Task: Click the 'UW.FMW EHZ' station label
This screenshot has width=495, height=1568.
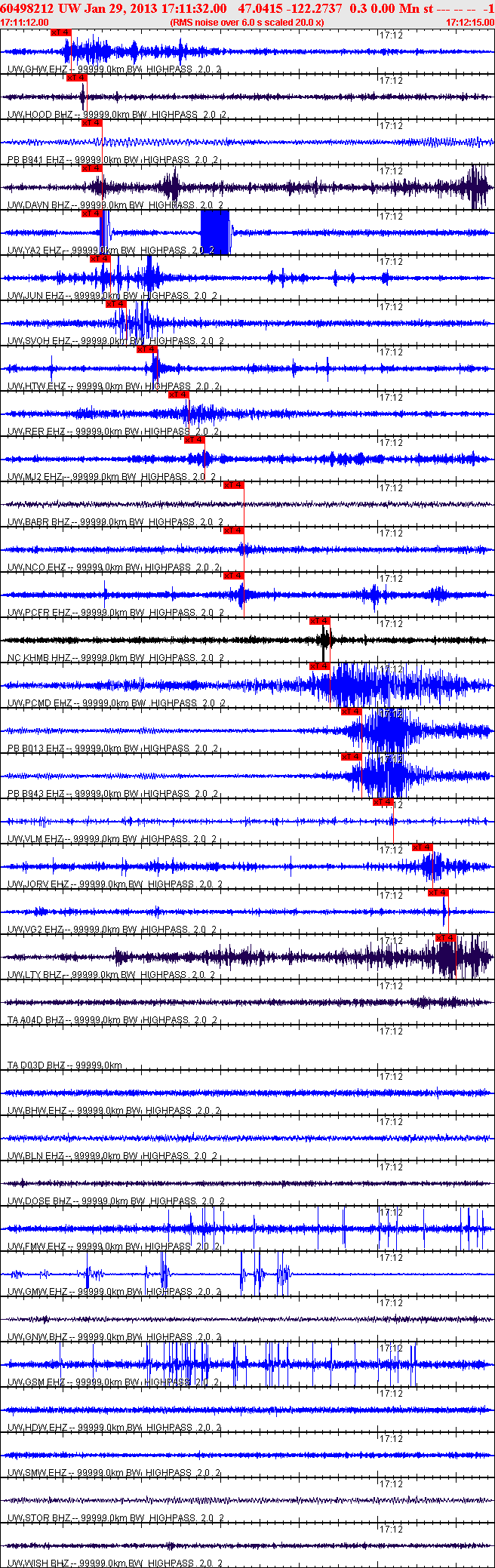Action: pyautogui.click(x=37, y=1247)
